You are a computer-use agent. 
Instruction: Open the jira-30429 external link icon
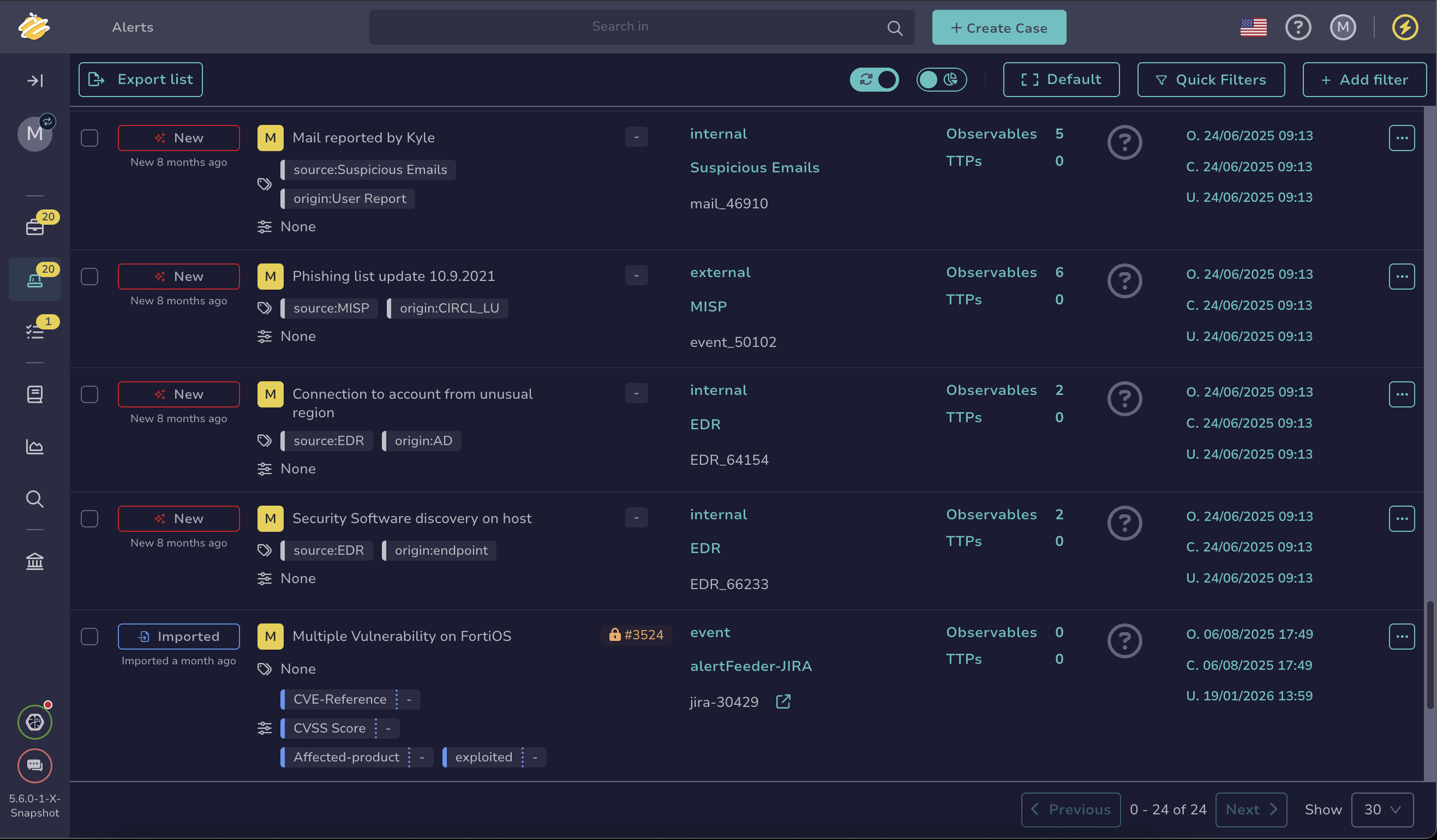tap(783, 701)
